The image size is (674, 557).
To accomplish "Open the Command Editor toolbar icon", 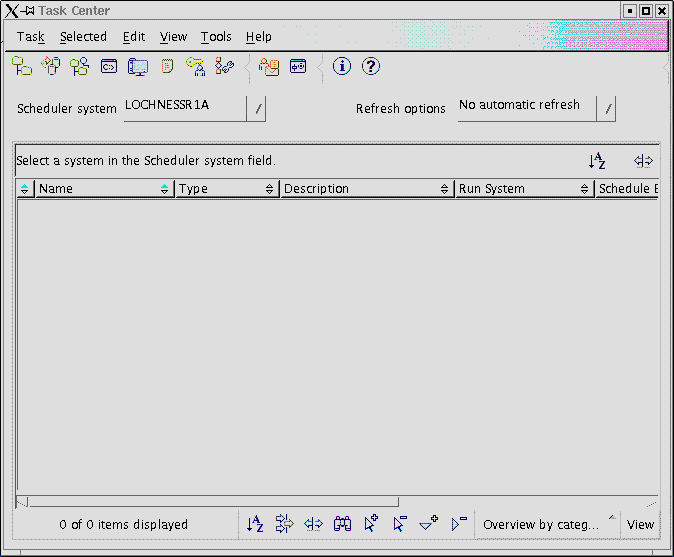I will click(109, 67).
